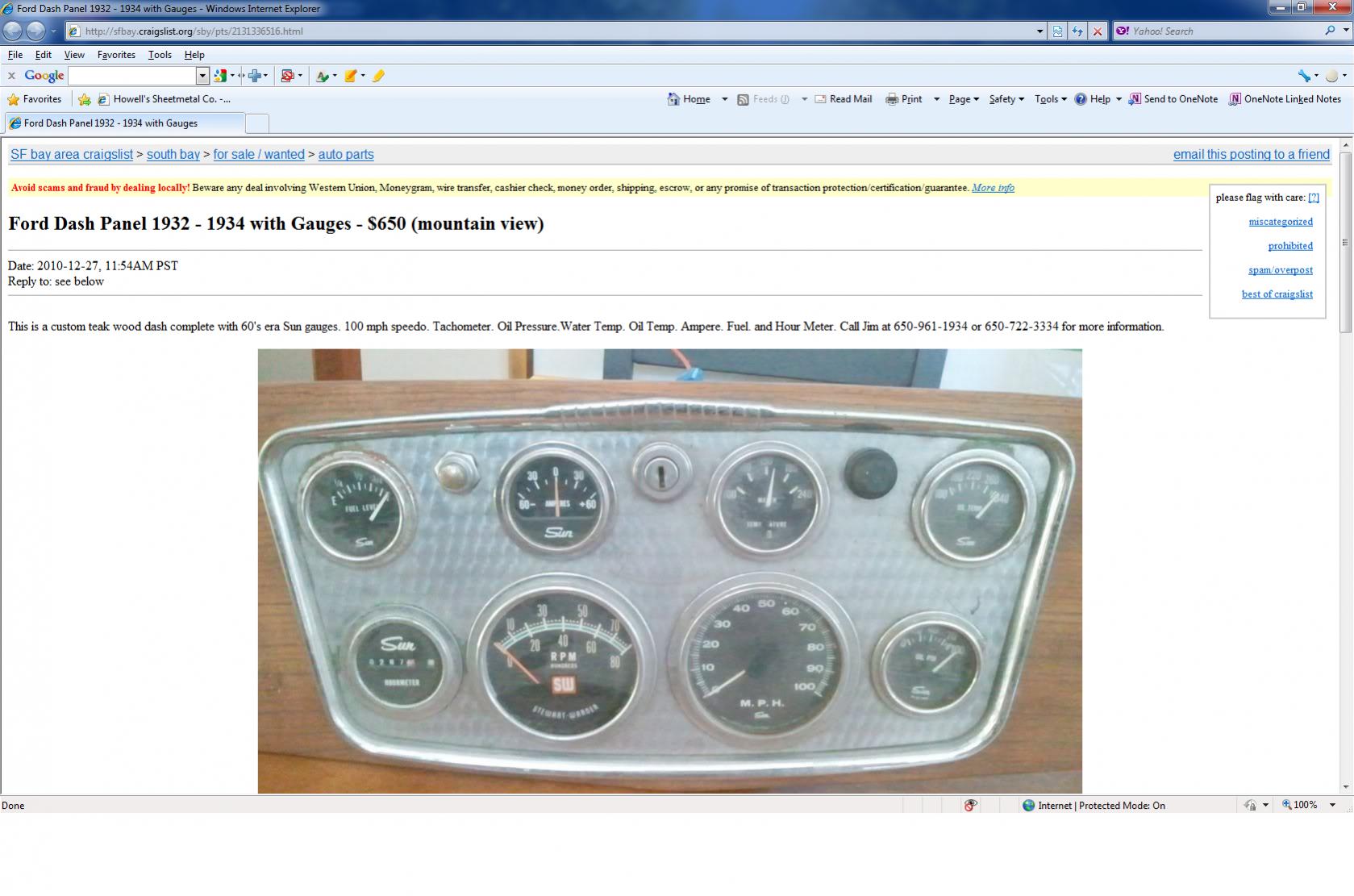Open the recent pages dropdown next to Forward
This screenshot has width=1354, height=896.
pyautogui.click(x=53, y=31)
